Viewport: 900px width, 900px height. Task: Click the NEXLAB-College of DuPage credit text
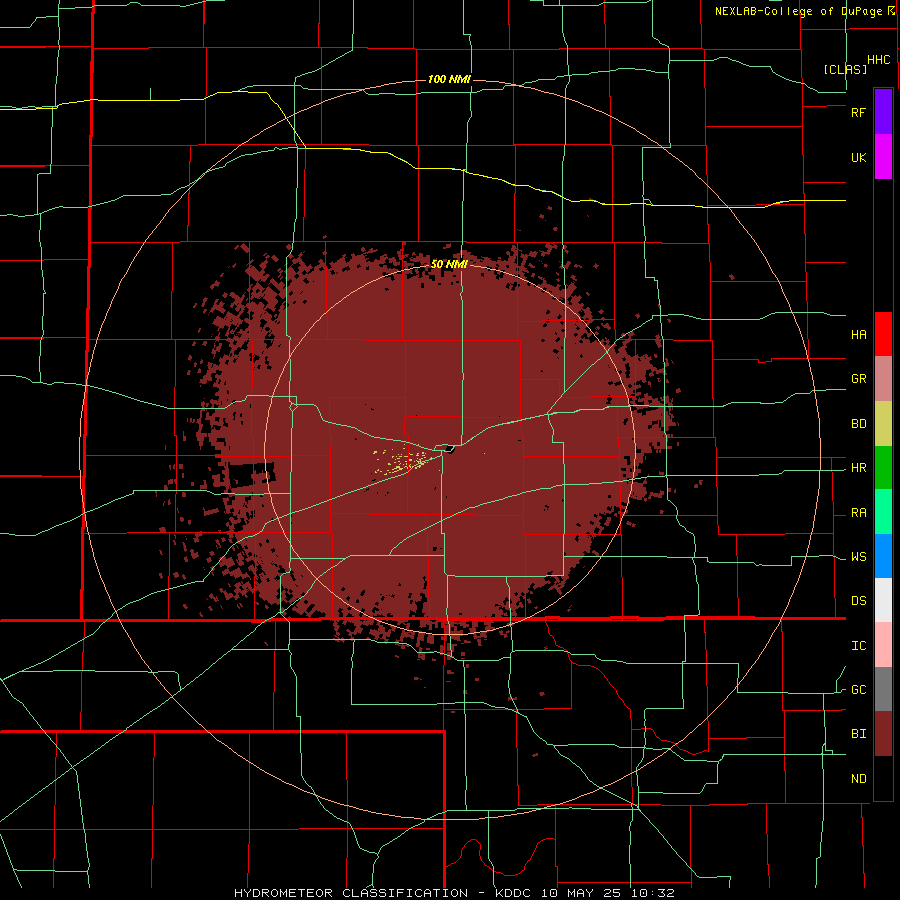[800, 11]
